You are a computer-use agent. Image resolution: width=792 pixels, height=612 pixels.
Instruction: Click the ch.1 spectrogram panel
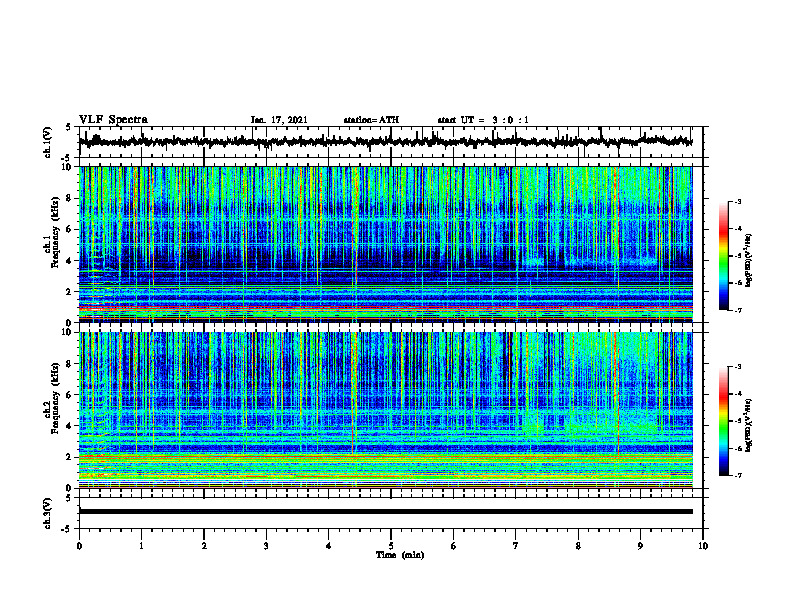pyautogui.click(x=385, y=244)
